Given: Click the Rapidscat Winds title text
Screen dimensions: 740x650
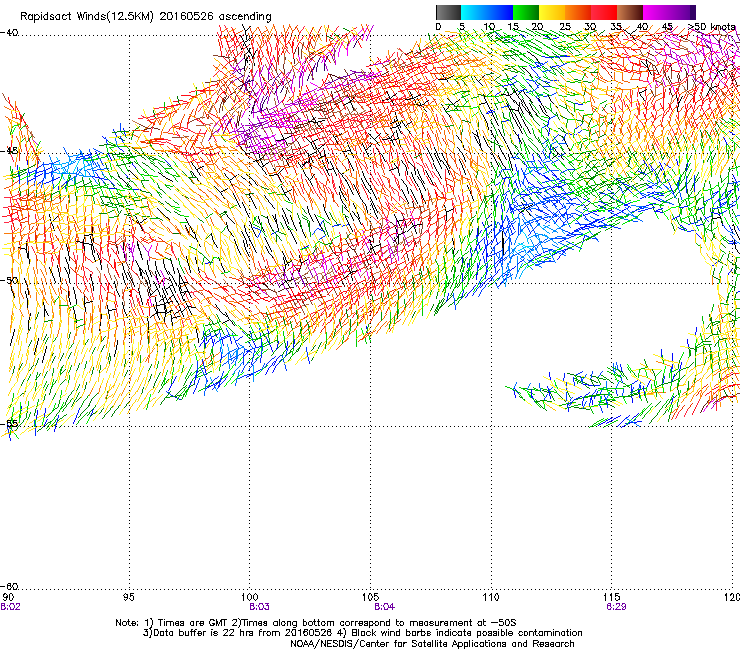Looking at the screenshot, I should tap(145, 16).
